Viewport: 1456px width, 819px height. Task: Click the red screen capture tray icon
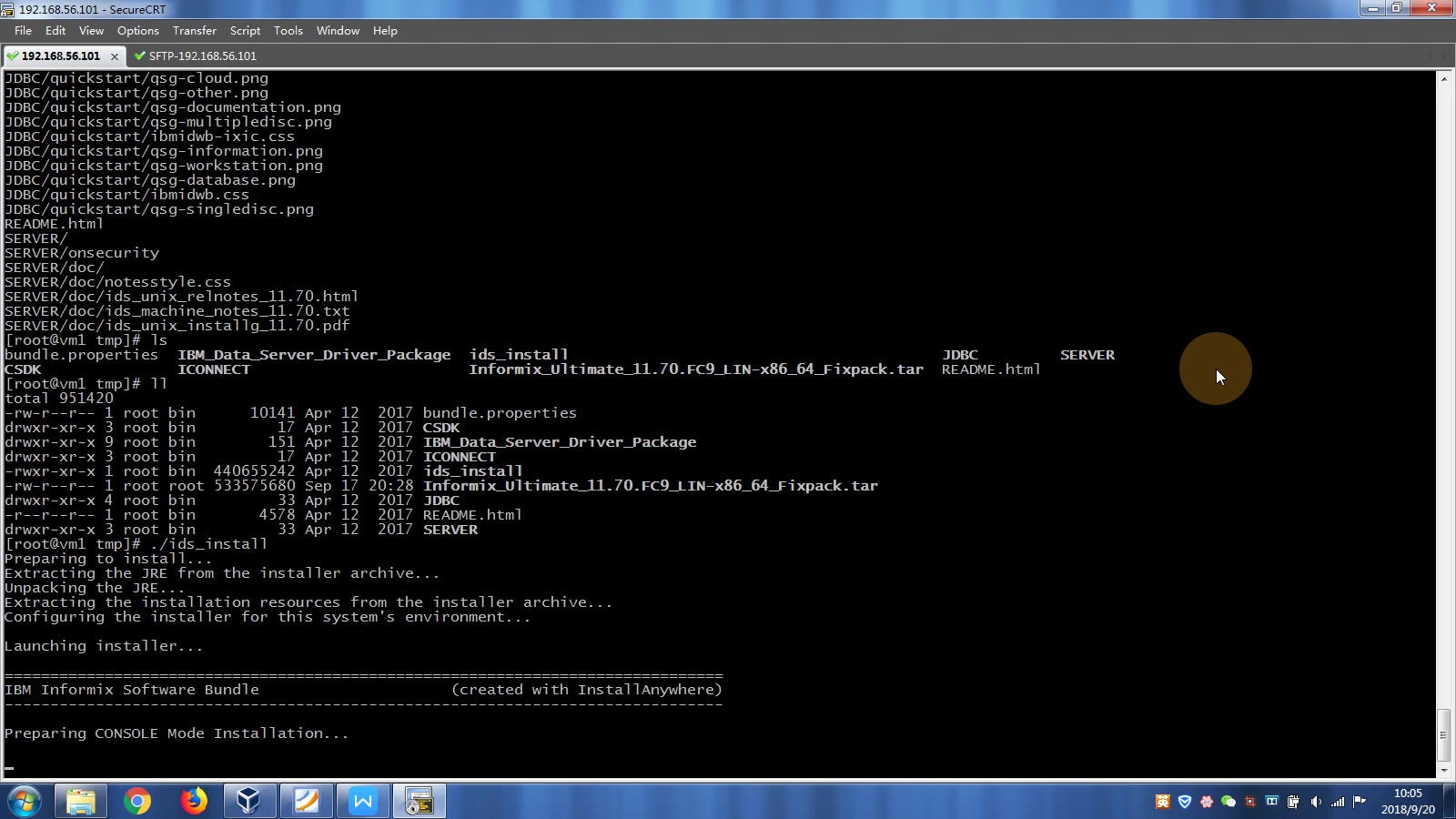coord(1250,801)
